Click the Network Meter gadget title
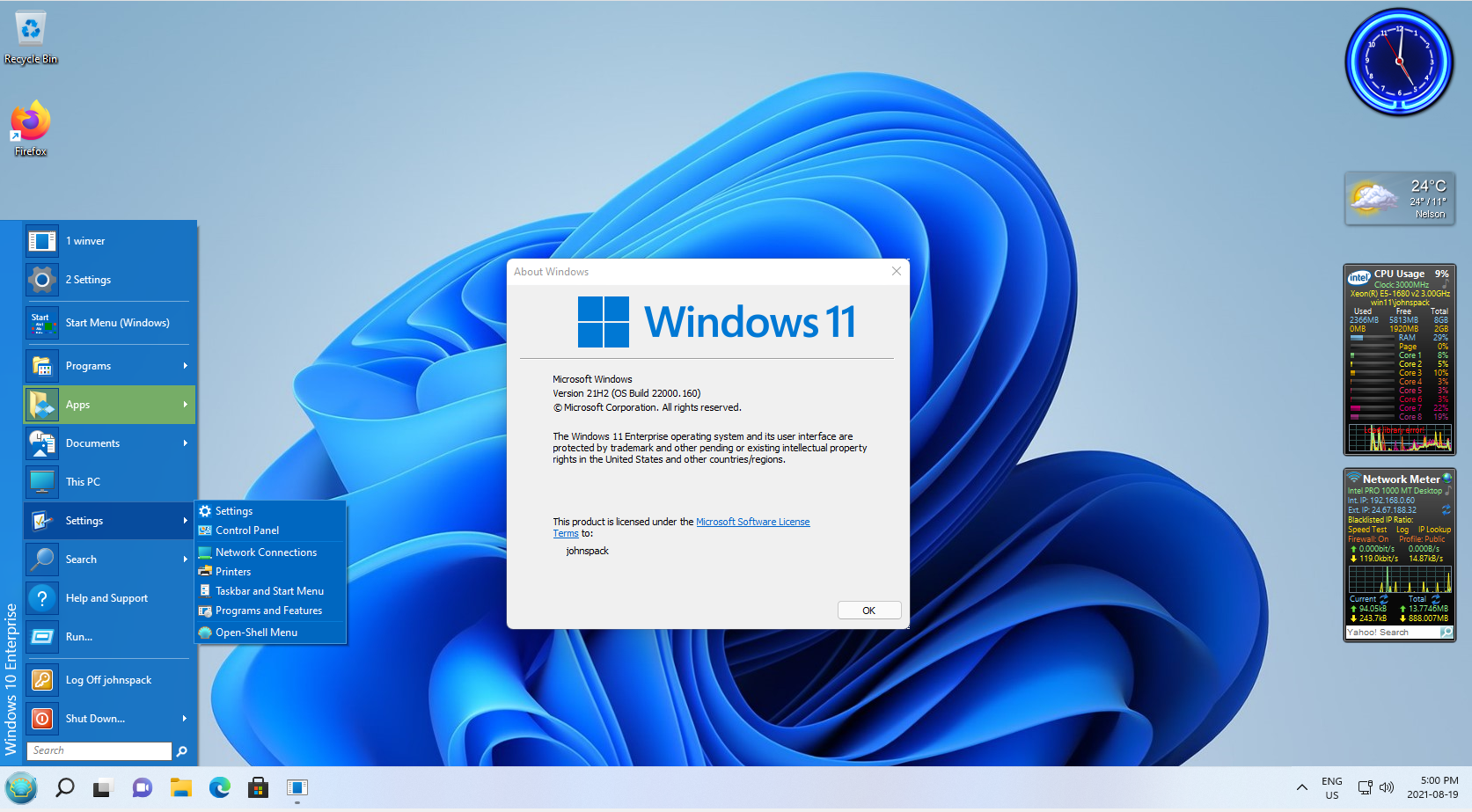Image resolution: width=1472 pixels, height=812 pixels. (1401, 479)
